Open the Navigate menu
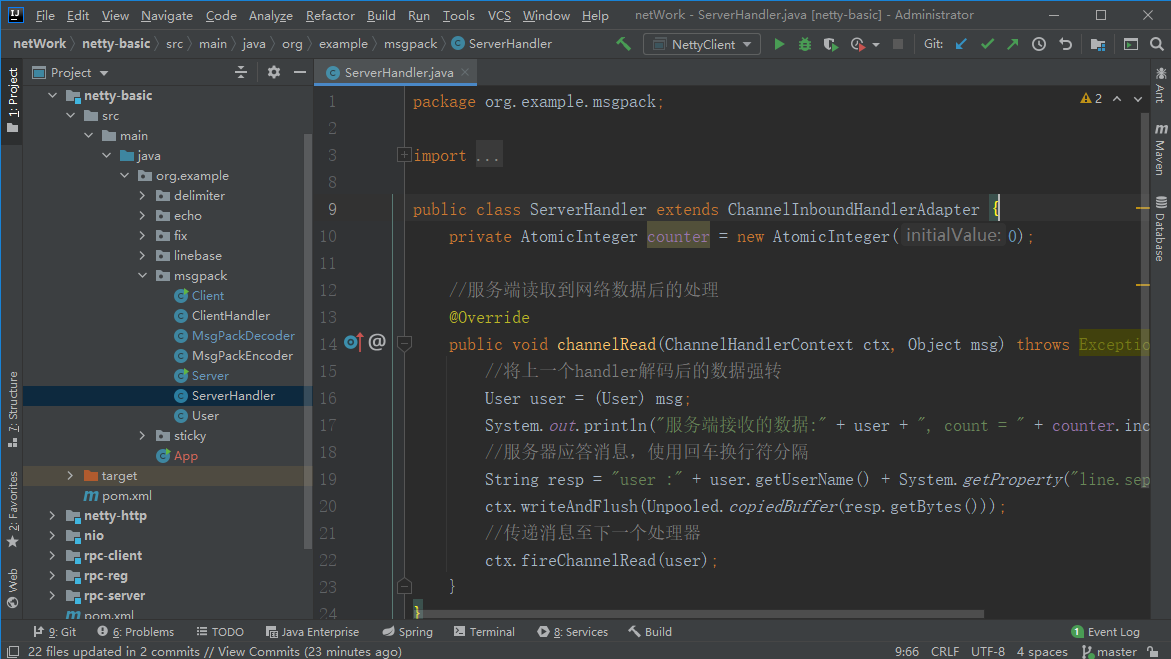Viewport: 1171px width, 659px height. click(x=167, y=15)
